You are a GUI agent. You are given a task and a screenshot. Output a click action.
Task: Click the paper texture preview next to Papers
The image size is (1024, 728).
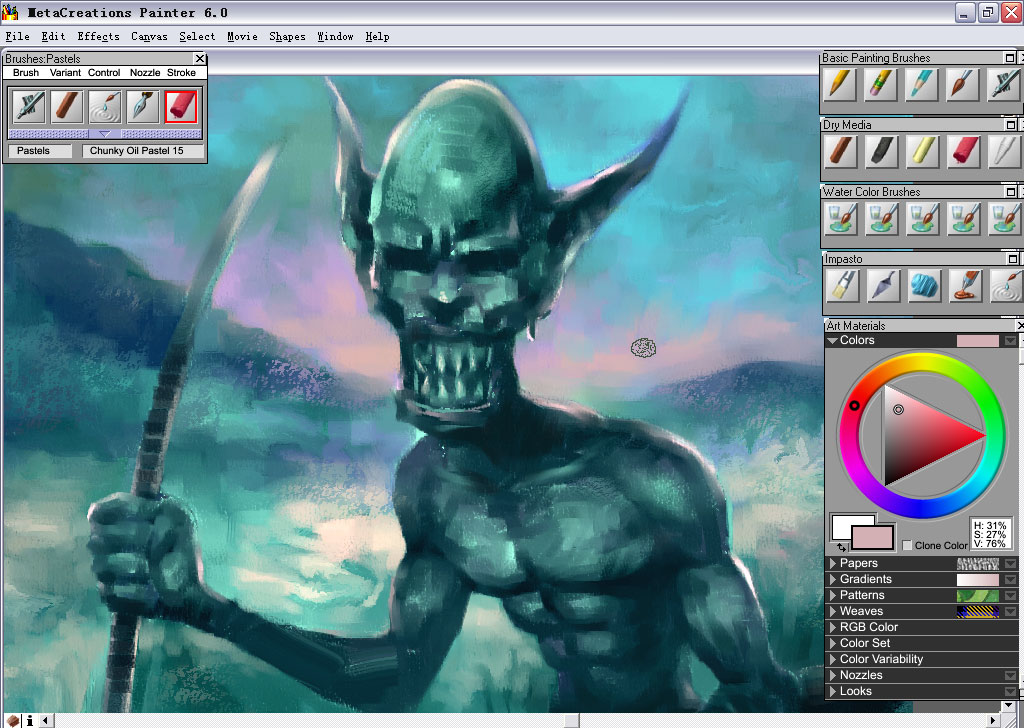pyautogui.click(x=978, y=563)
